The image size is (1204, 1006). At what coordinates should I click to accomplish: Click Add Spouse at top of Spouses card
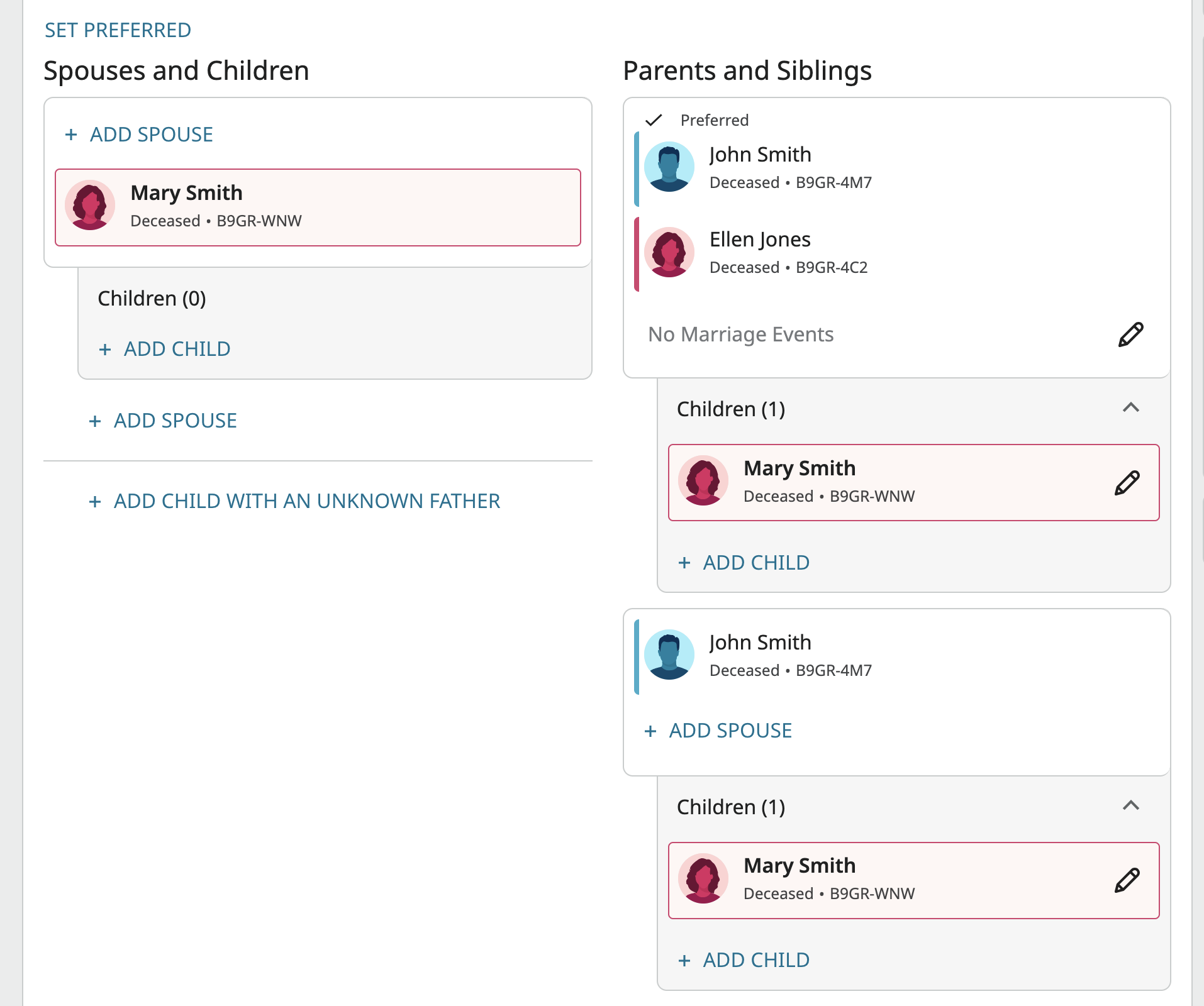[151, 135]
